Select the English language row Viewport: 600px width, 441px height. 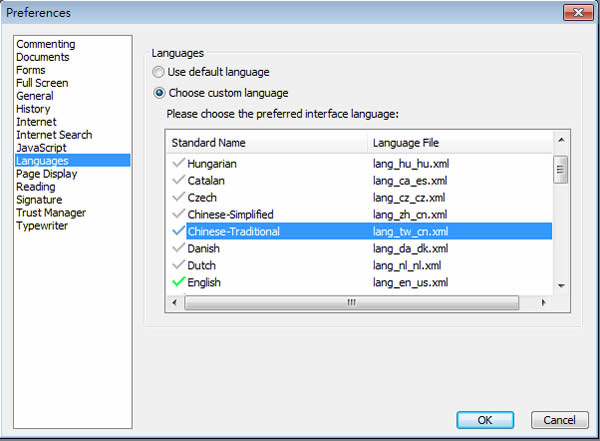pyautogui.click(x=360, y=282)
